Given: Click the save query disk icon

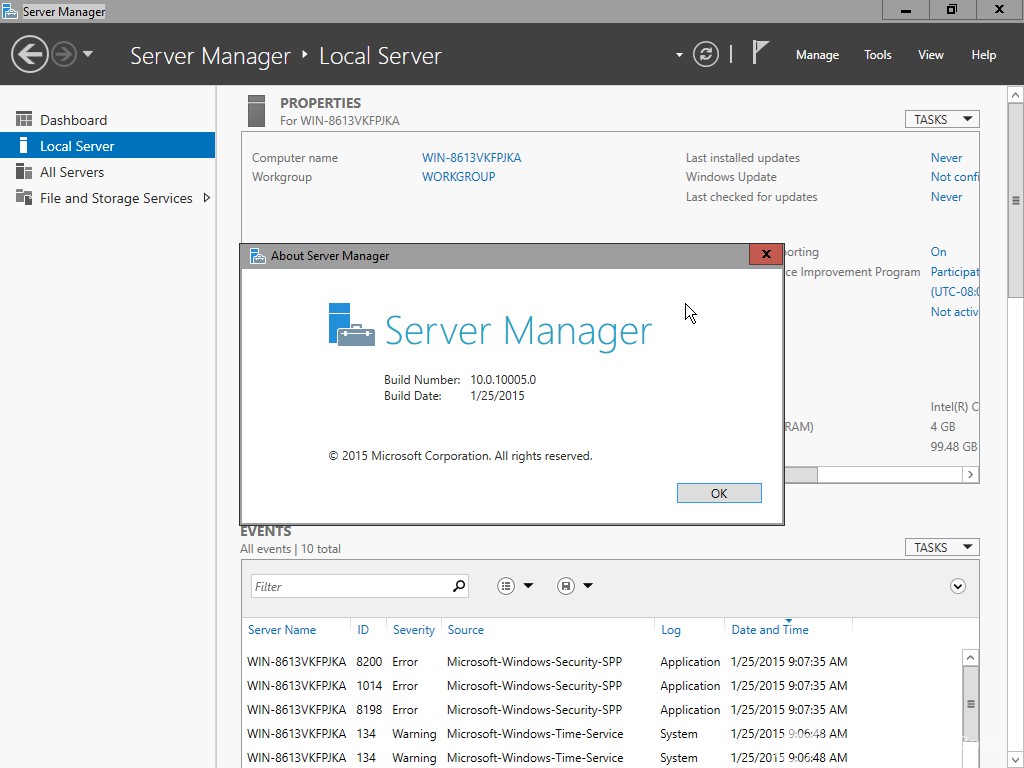Looking at the screenshot, I should coord(566,586).
